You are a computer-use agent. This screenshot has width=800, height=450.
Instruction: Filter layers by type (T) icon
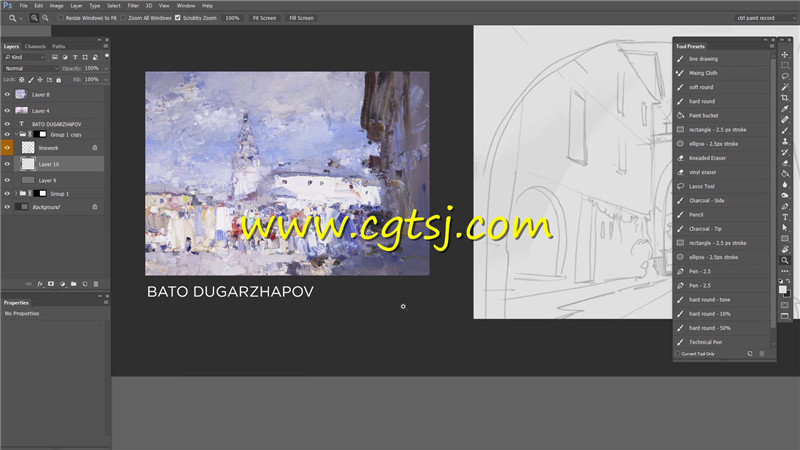click(x=75, y=57)
